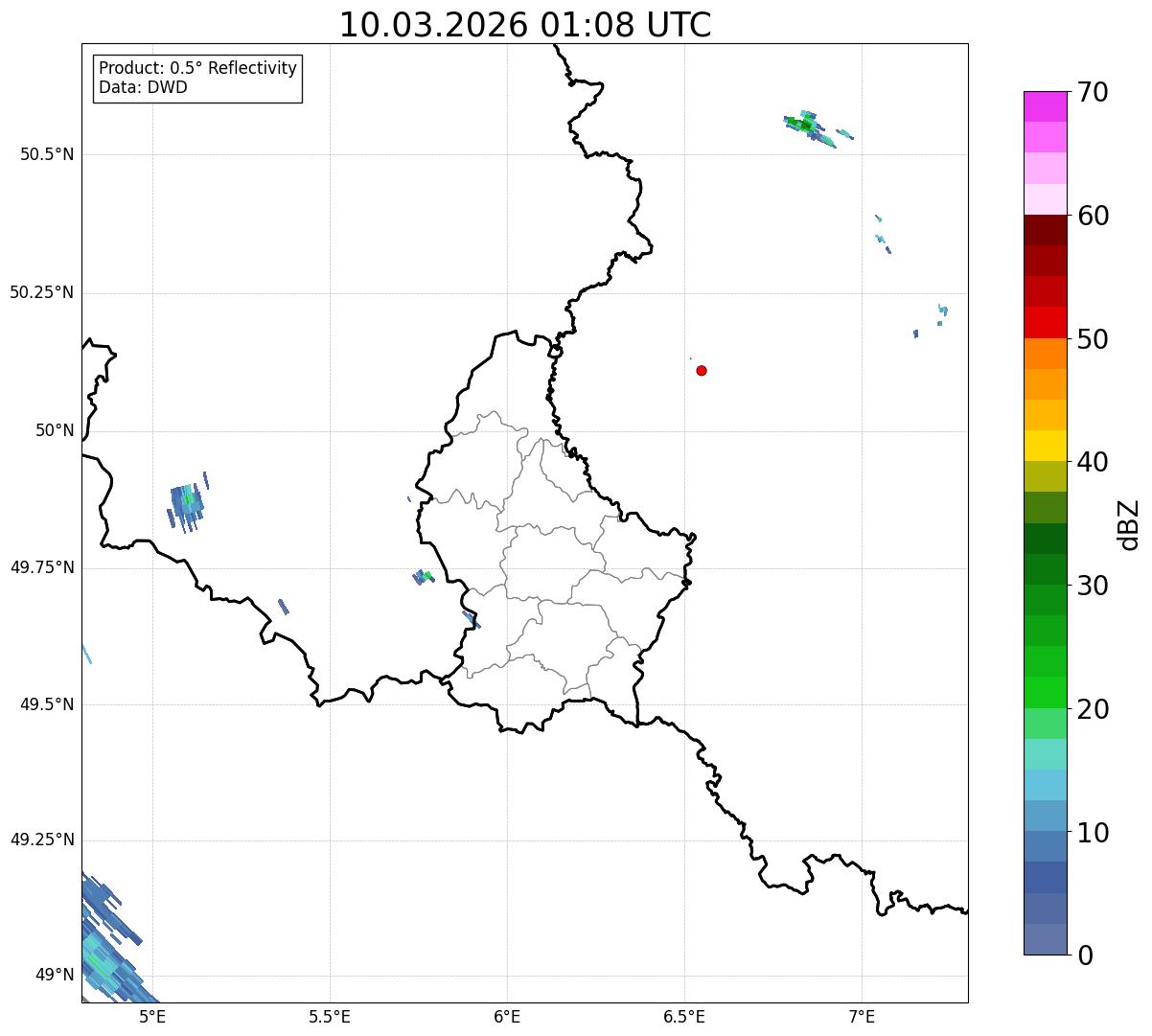
Task: Select the 30 tick on colorbar
Action: pyautogui.click(x=1094, y=586)
